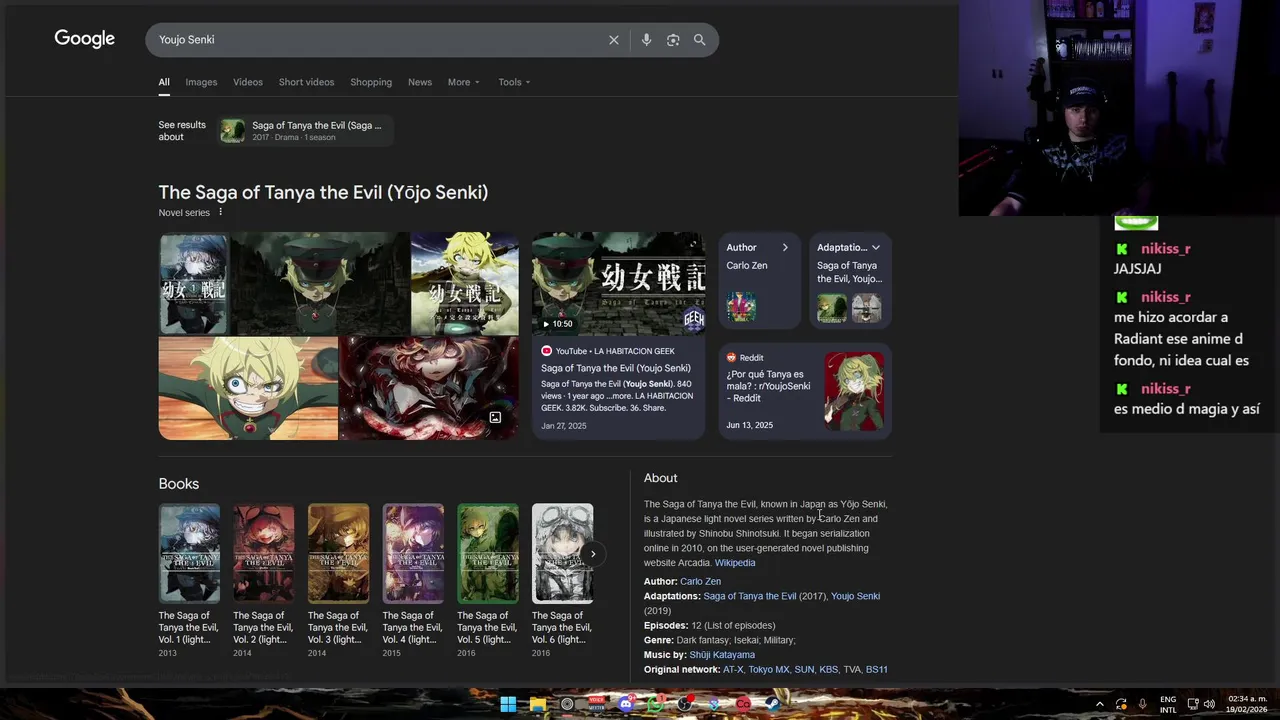Open the first light novel cover image
This screenshot has height=720, width=1280.
point(194,283)
